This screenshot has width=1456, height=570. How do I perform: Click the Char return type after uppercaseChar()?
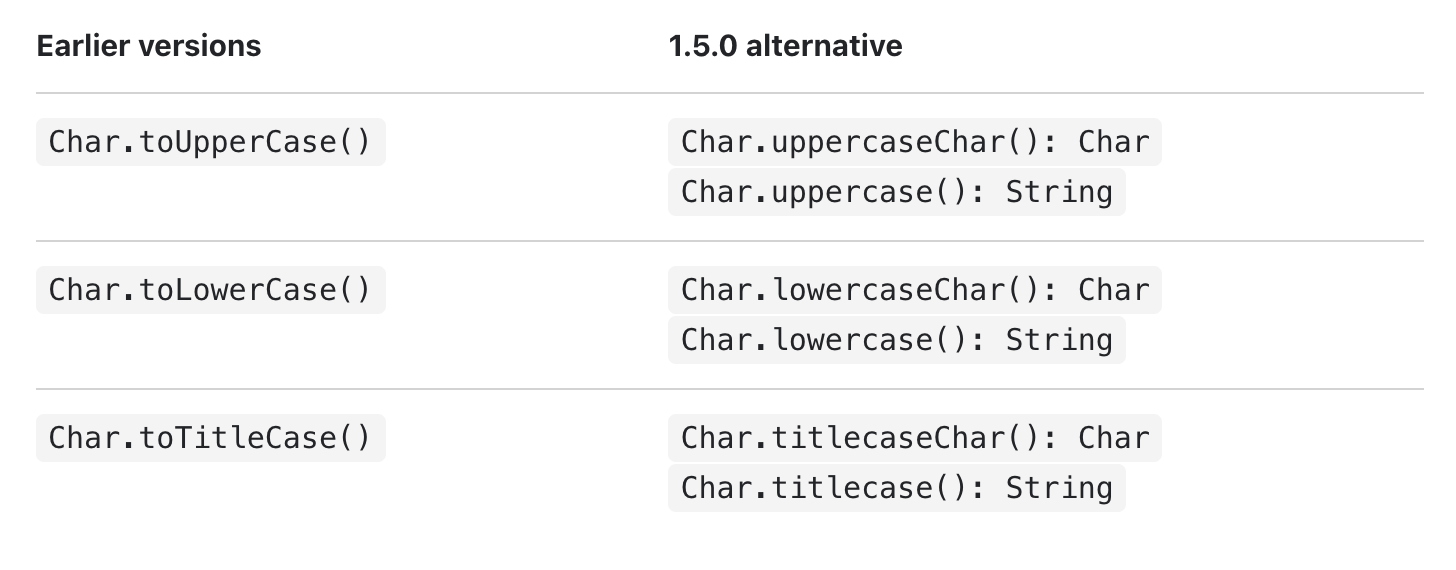[x=1114, y=142]
